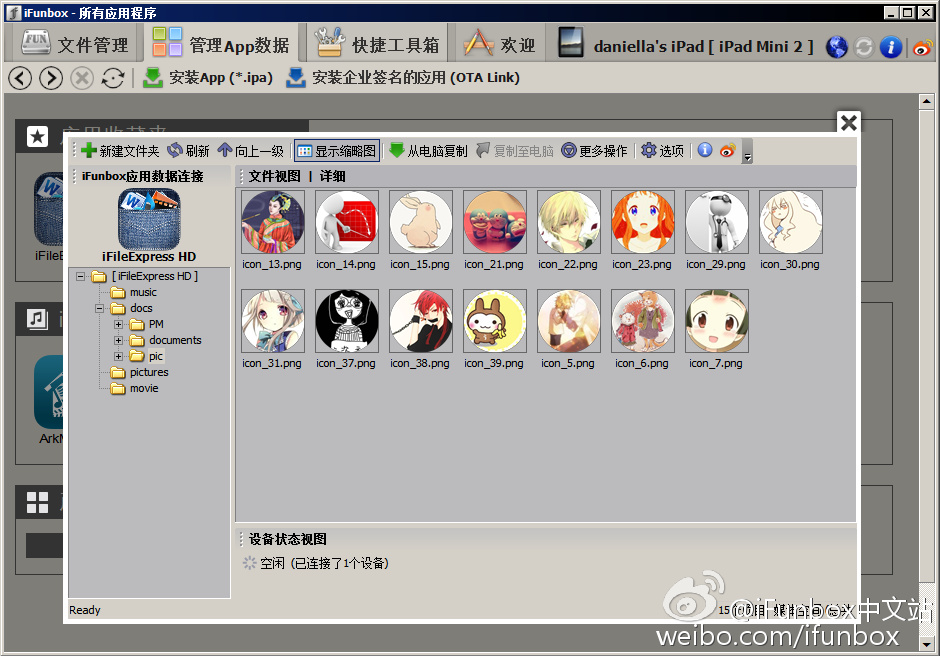Click main window scrollbar down arrow

point(926,644)
